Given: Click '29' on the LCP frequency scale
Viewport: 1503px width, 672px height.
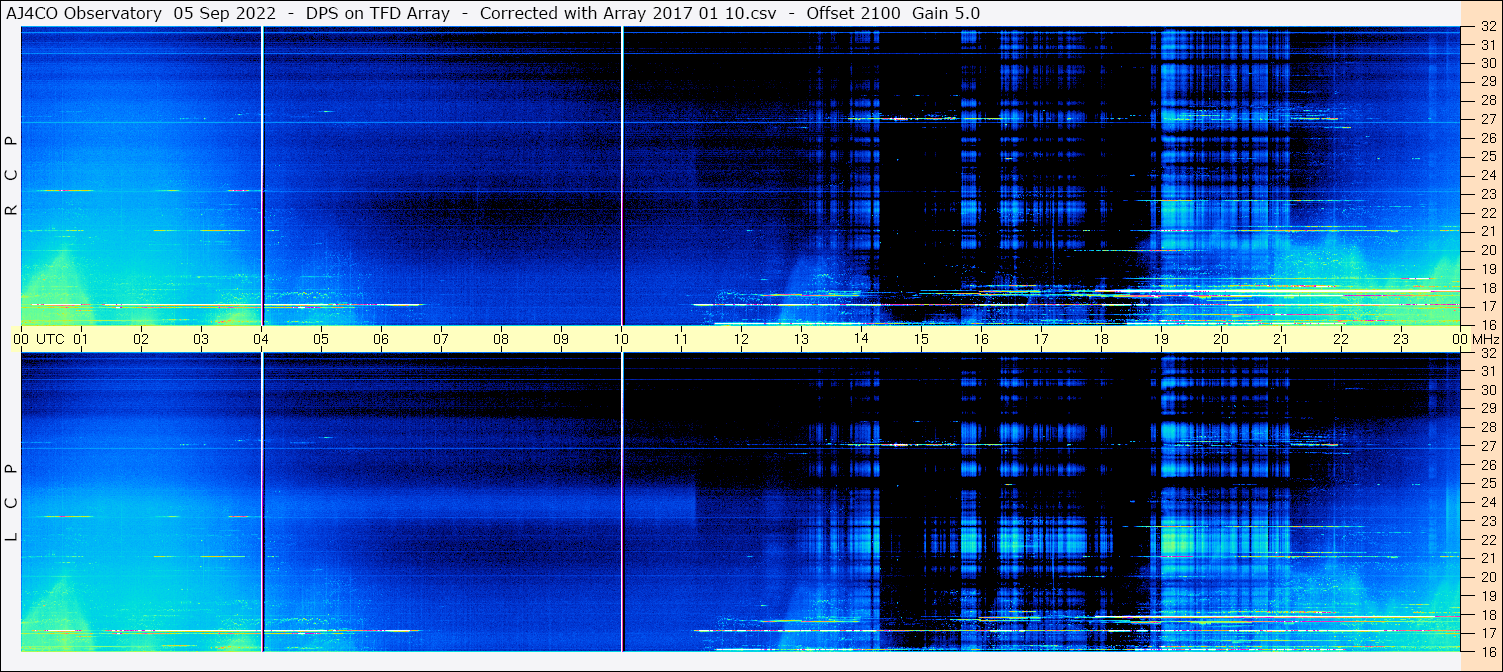Looking at the screenshot, I should pos(1487,409).
